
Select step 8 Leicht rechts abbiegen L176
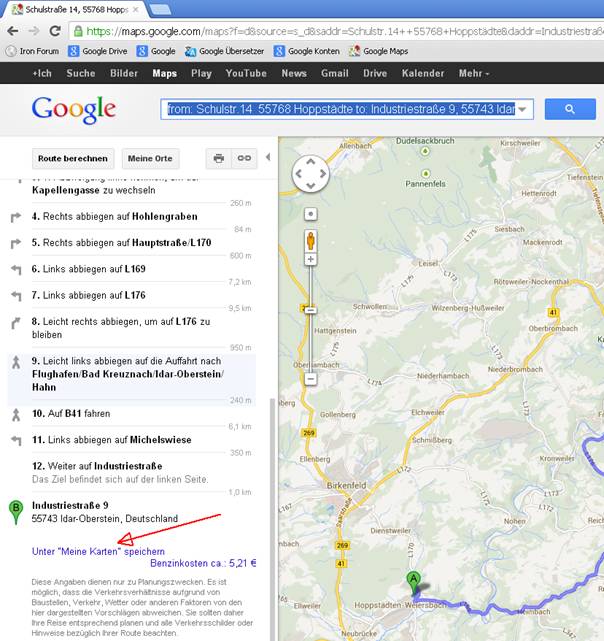click(x=132, y=328)
